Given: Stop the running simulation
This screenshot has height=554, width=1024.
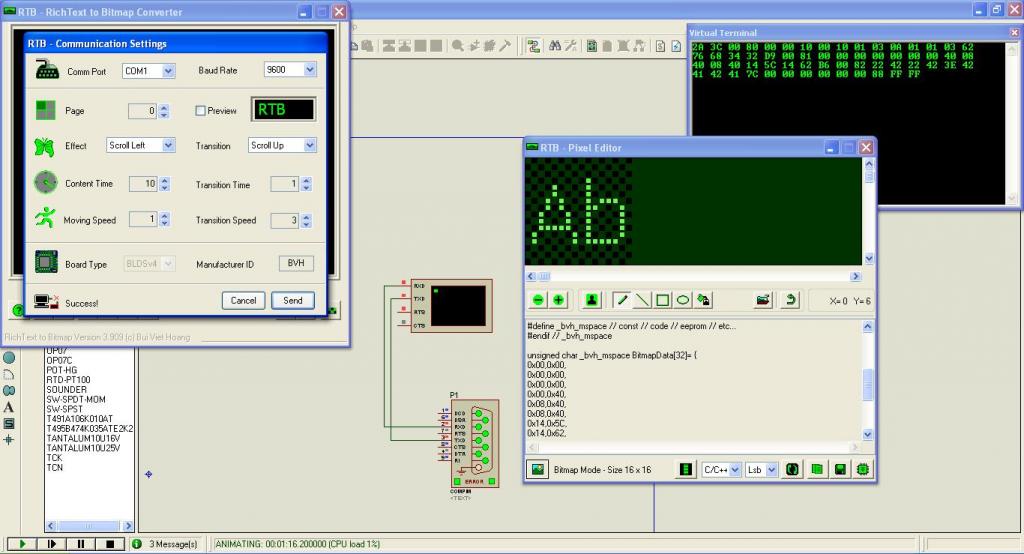Looking at the screenshot, I should [x=110, y=544].
